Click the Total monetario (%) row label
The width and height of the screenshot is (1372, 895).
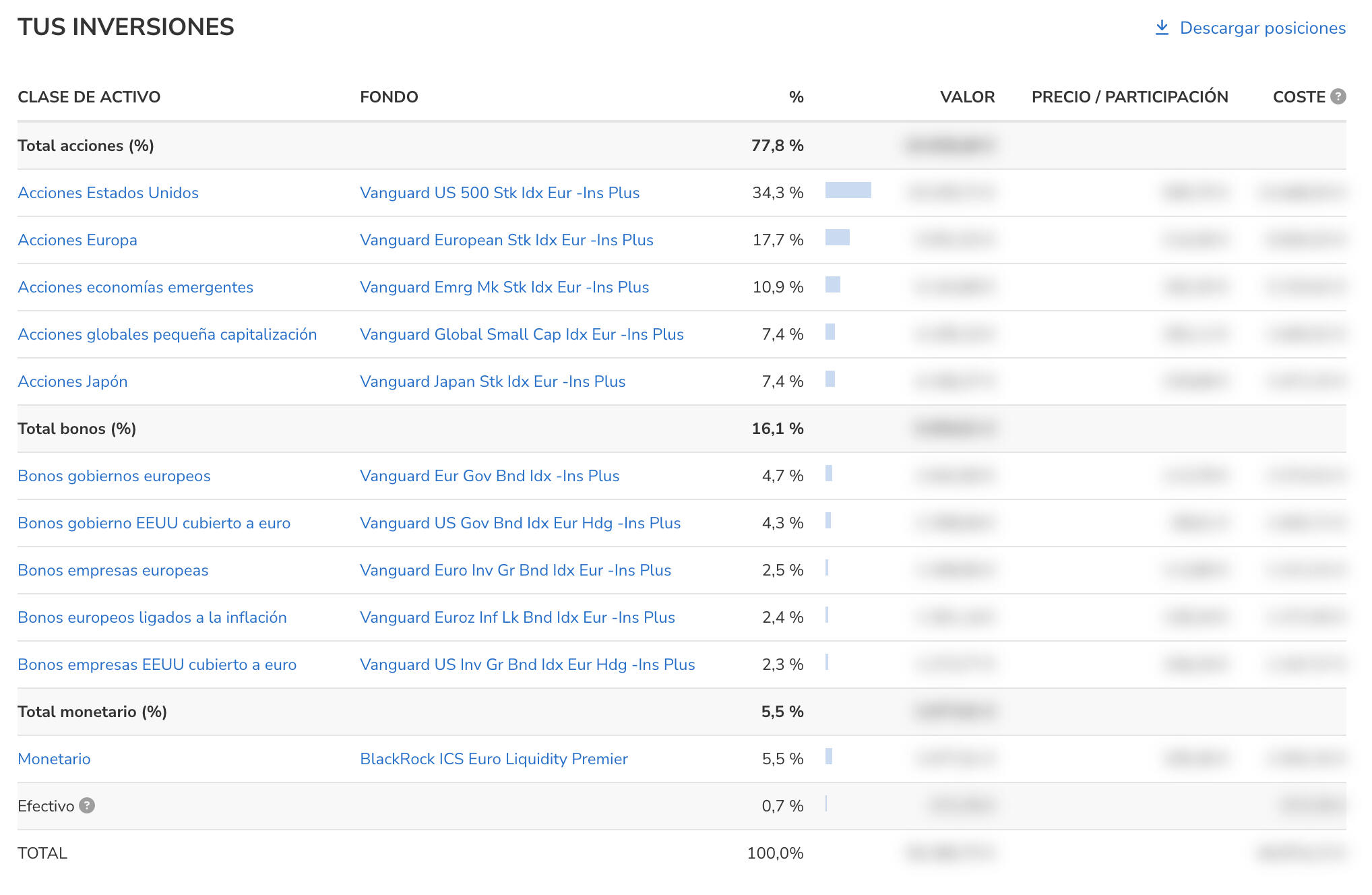pyautogui.click(x=92, y=712)
